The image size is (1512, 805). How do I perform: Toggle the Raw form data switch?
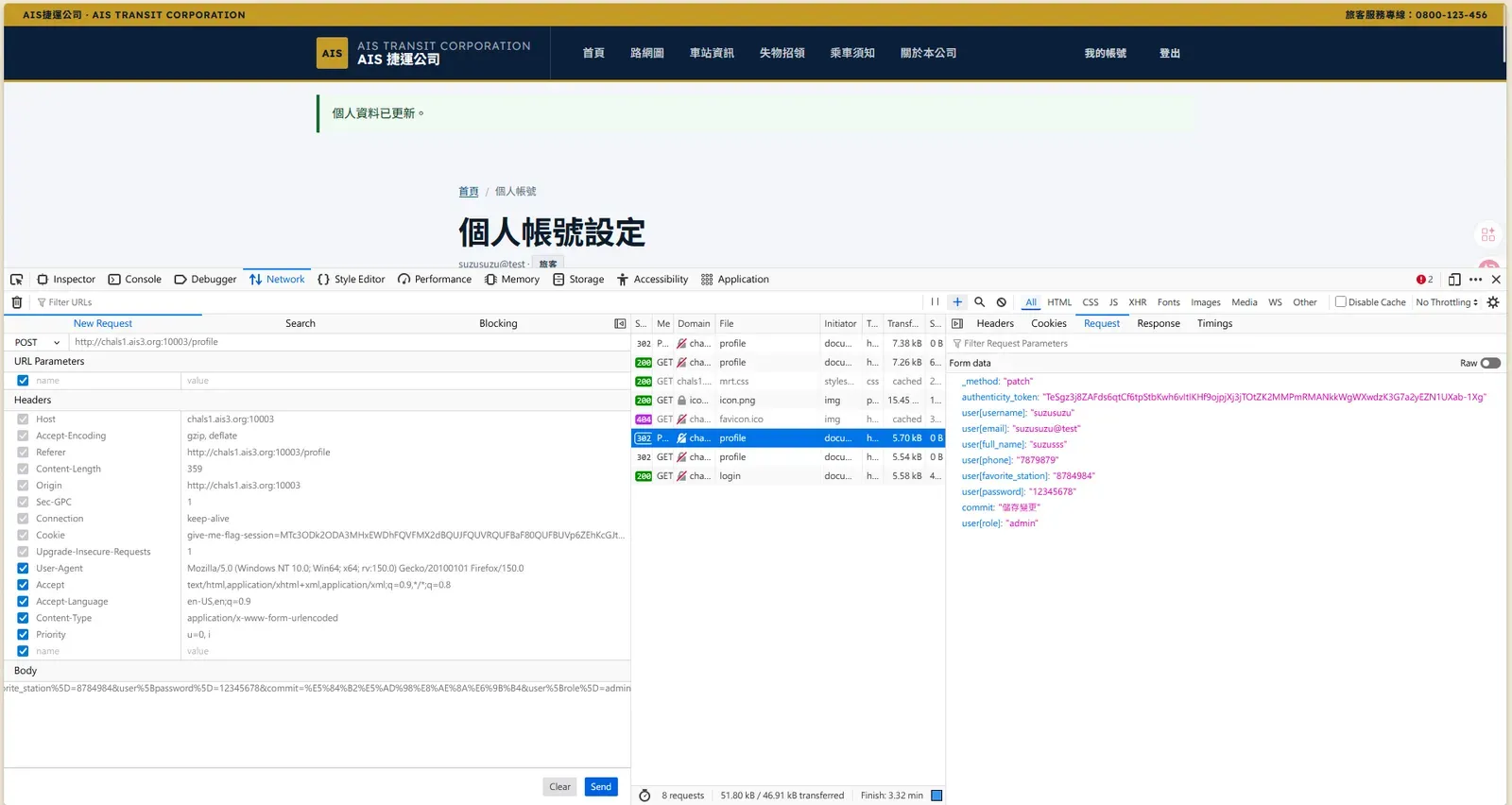click(1490, 363)
